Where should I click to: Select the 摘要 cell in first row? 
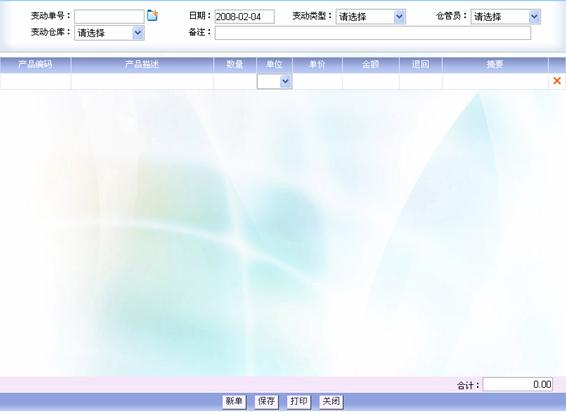point(495,82)
